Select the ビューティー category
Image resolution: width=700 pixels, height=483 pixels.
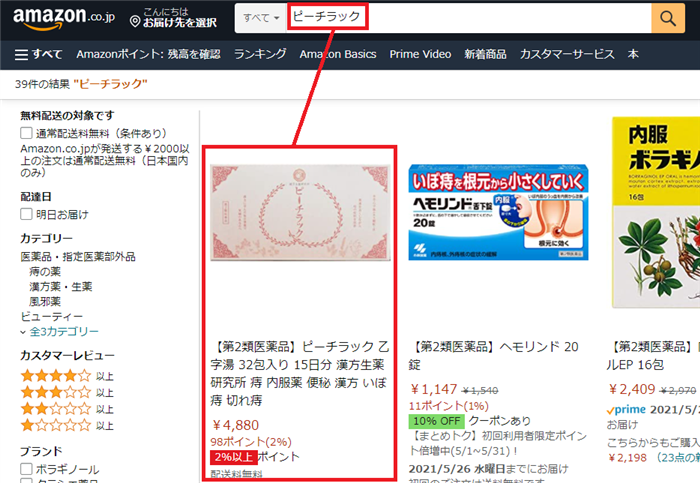coord(52,316)
